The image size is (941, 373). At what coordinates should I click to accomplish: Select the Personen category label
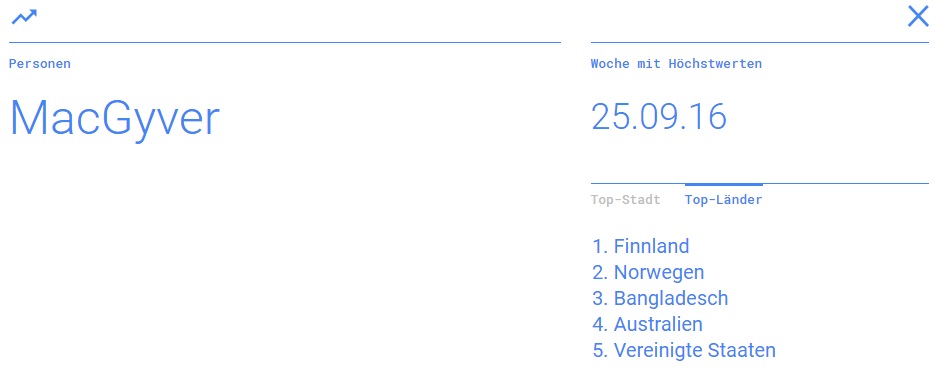pos(40,64)
